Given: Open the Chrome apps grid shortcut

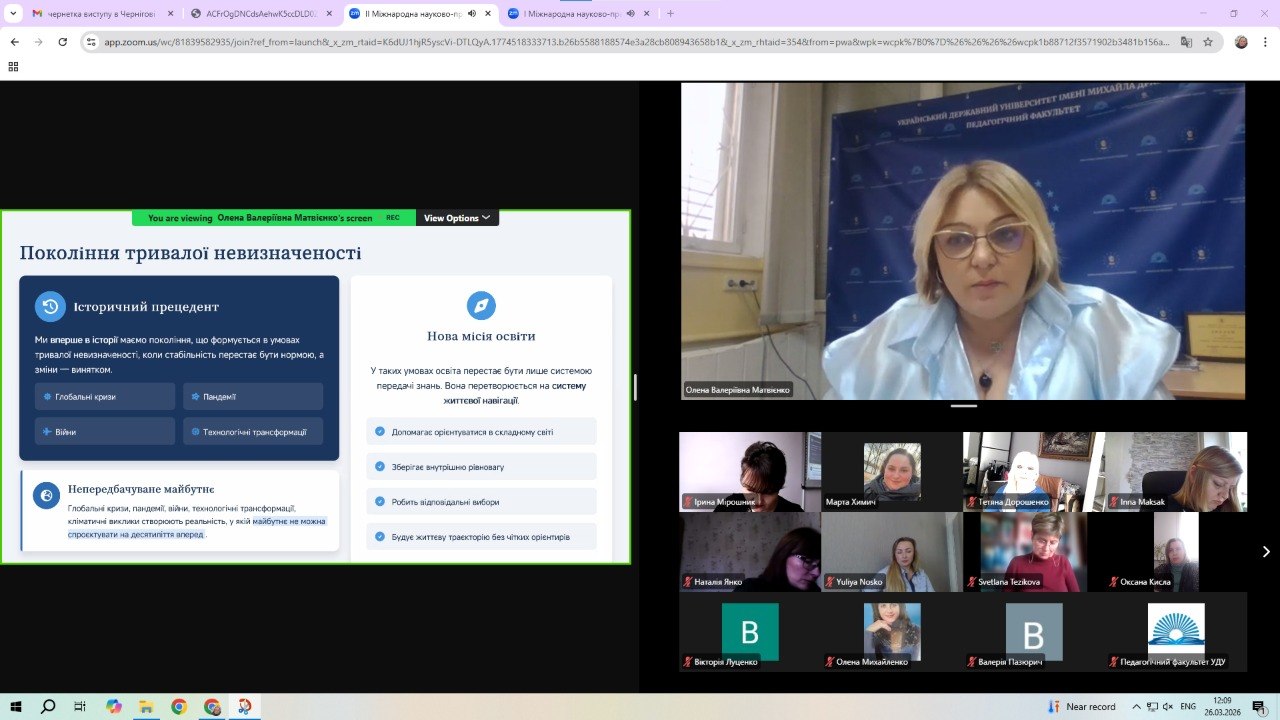Looking at the screenshot, I should tap(13, 67).
